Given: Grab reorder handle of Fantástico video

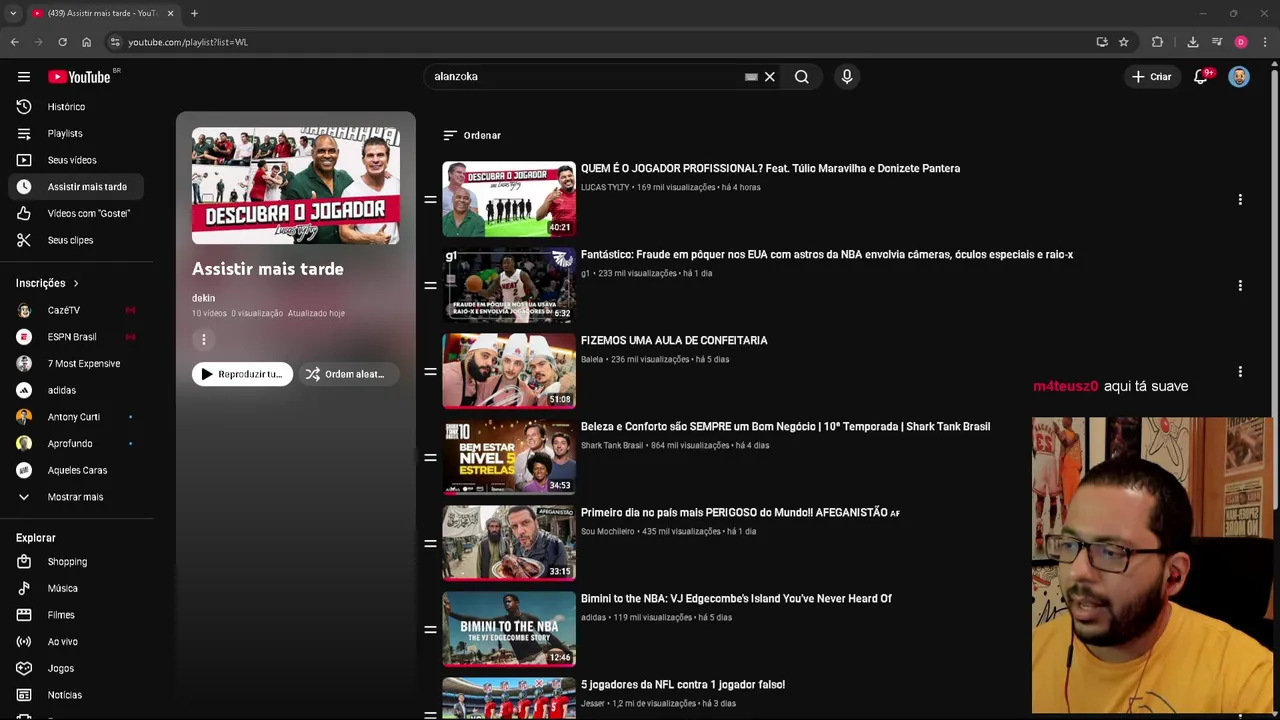Looking at the screenshot, I should tap(430, 286).
